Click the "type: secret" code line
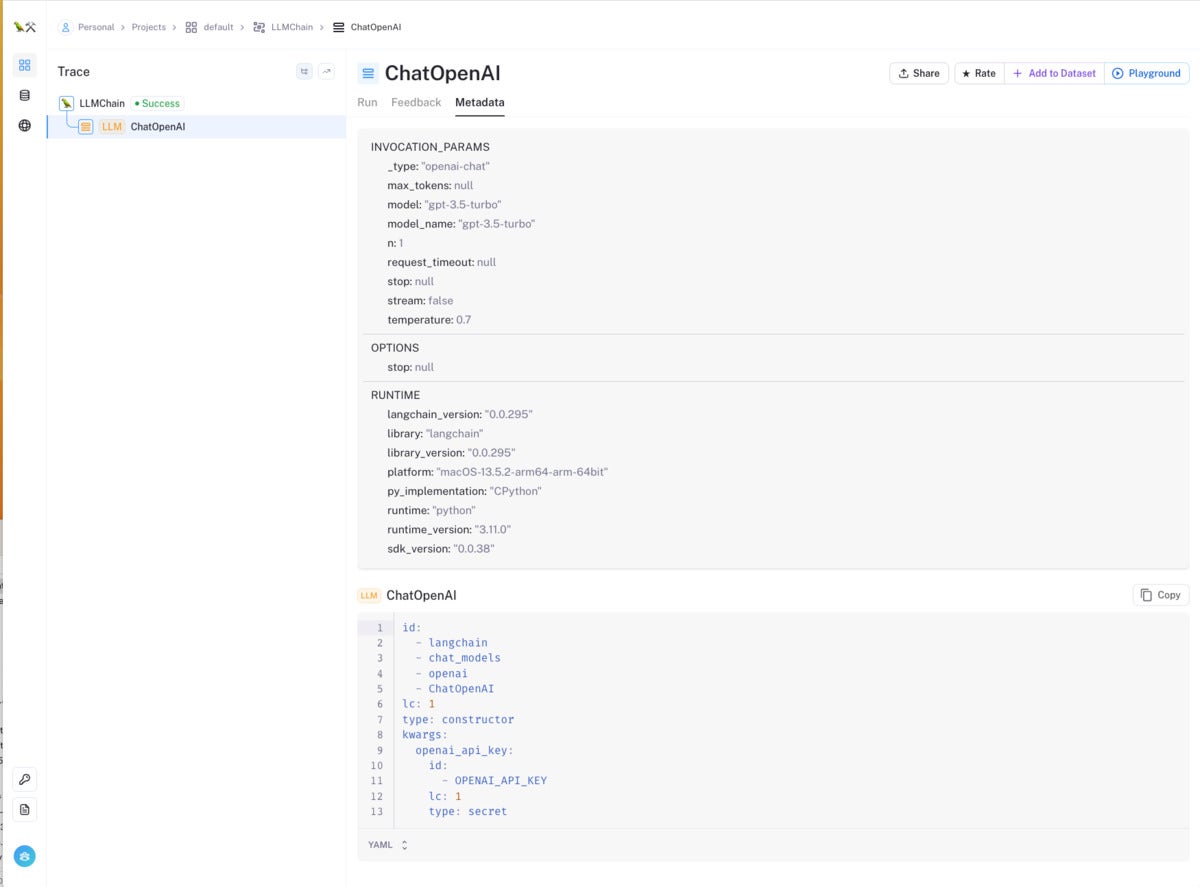Screen dimensions: 1200x887 468,812
